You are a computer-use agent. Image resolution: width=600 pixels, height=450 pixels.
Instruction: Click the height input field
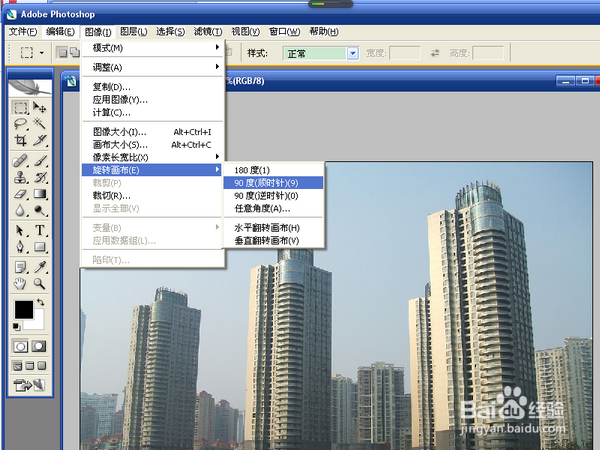click(488, 53)
